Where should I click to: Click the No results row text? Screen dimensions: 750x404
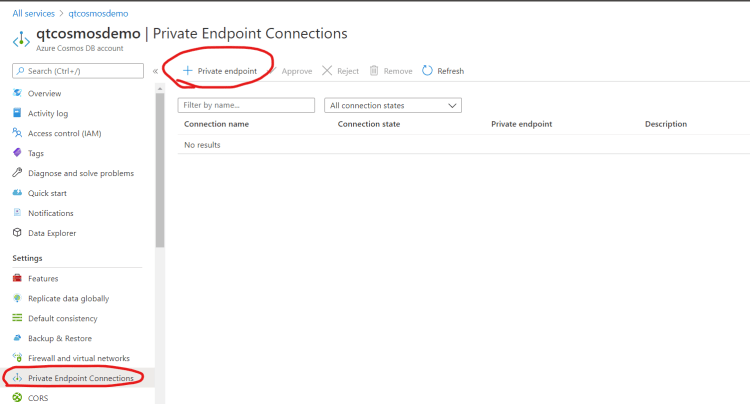pos(202,145)
